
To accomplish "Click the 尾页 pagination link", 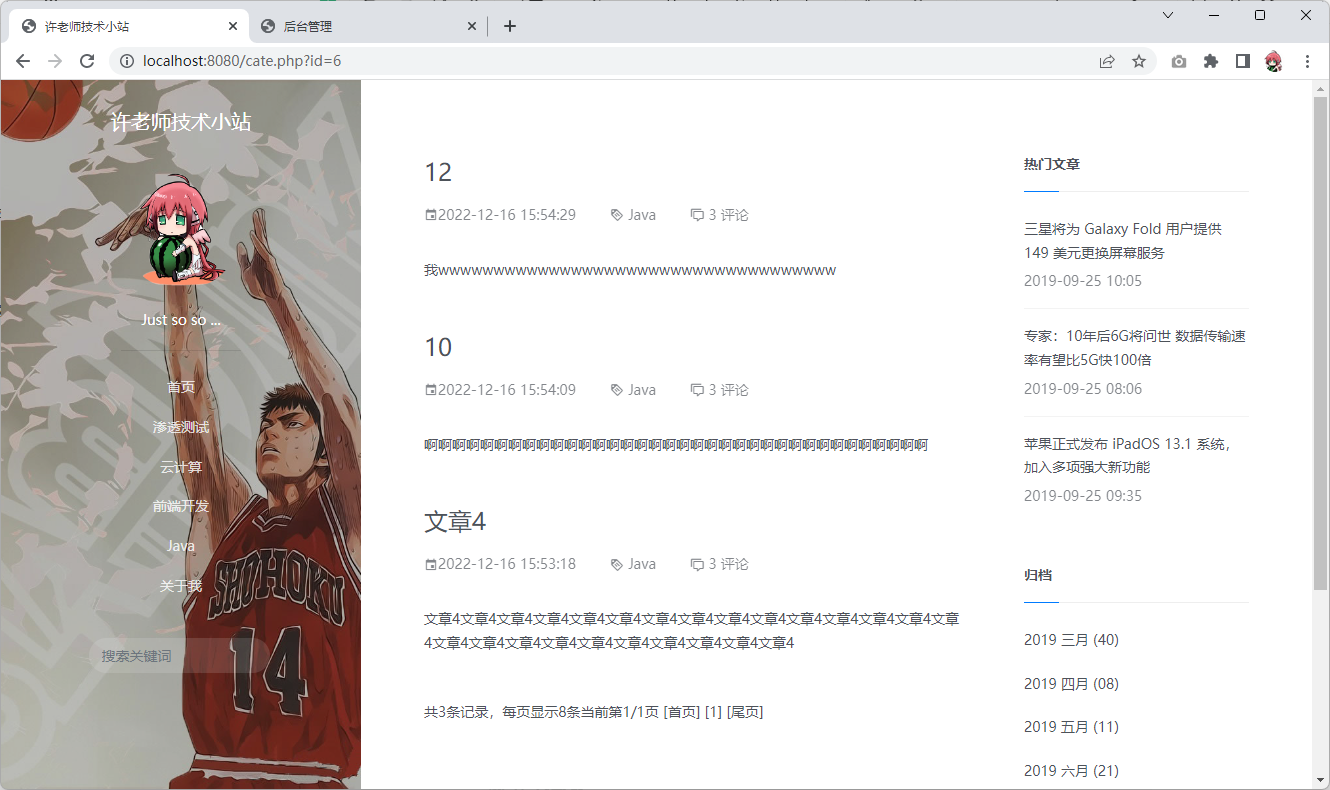I will click(745, 712).
